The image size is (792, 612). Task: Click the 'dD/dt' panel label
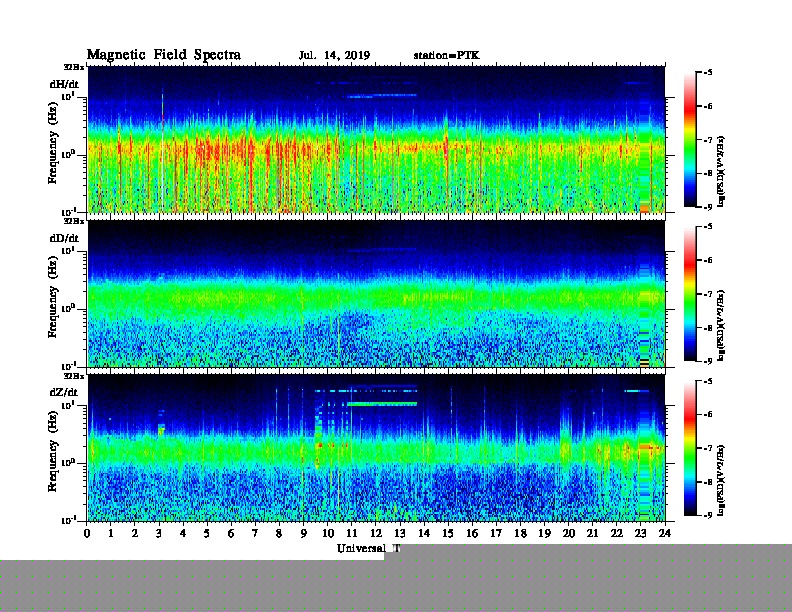tap(64, 238)
